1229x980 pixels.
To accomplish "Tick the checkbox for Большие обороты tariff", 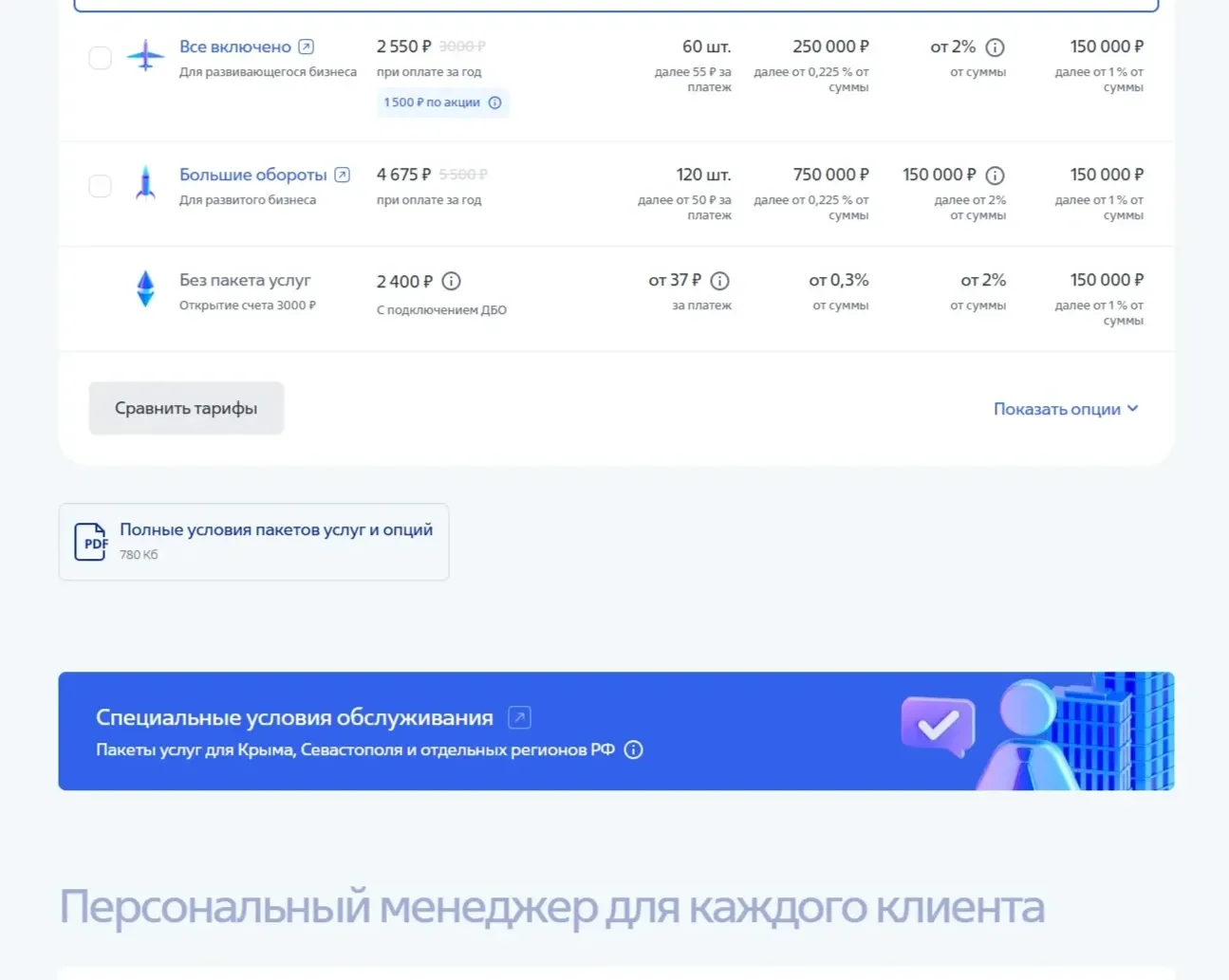I will pyautogui.click(x=100, y=186).
